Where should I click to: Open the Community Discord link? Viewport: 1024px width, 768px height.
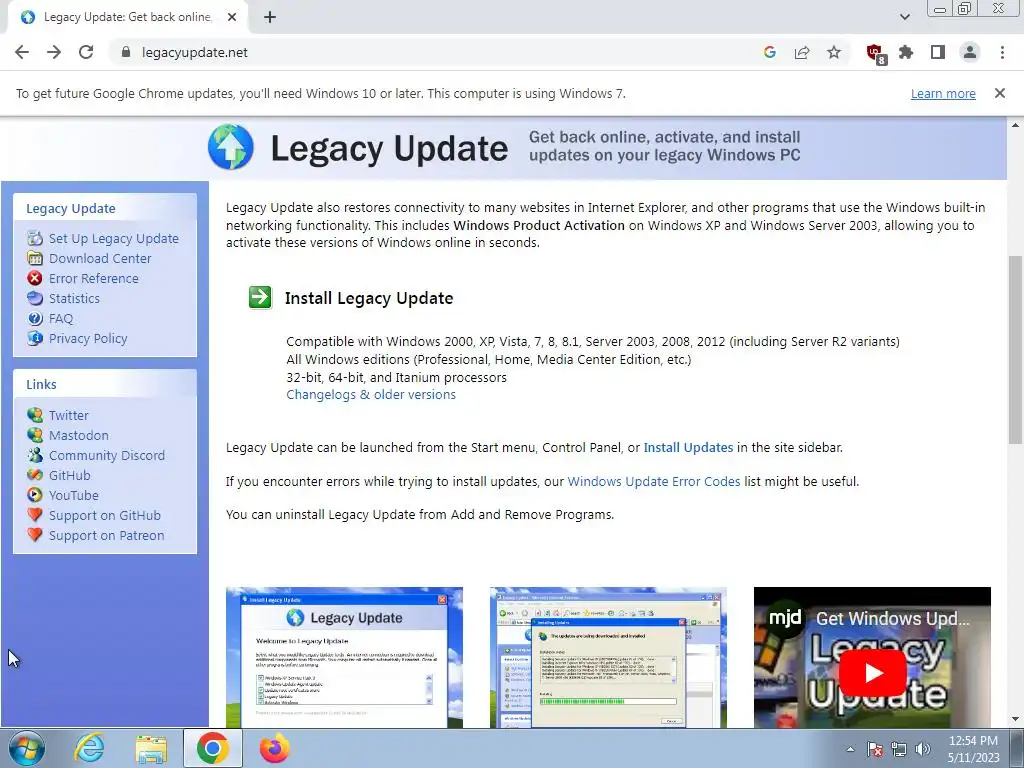coord(106,455)
